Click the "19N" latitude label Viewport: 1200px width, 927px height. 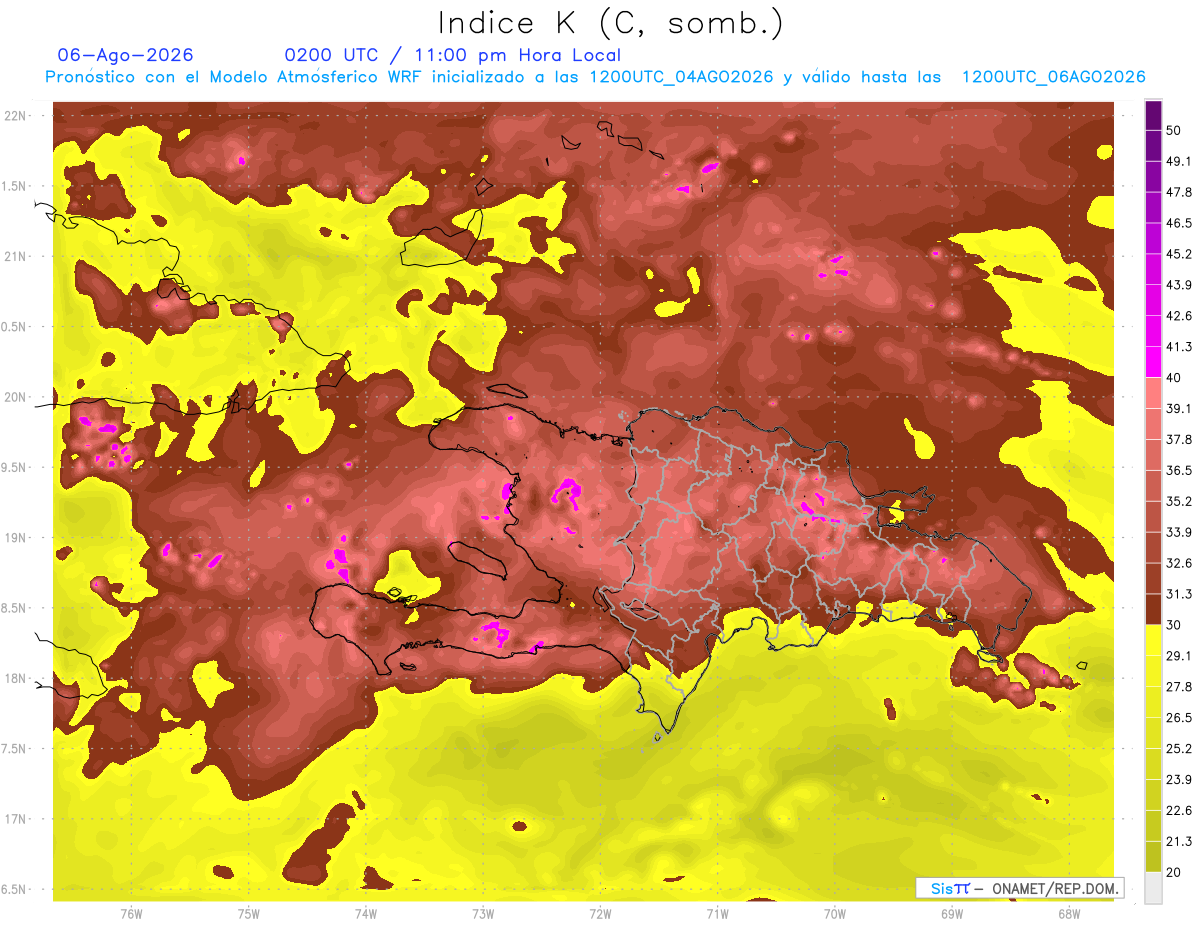[15, 538]
